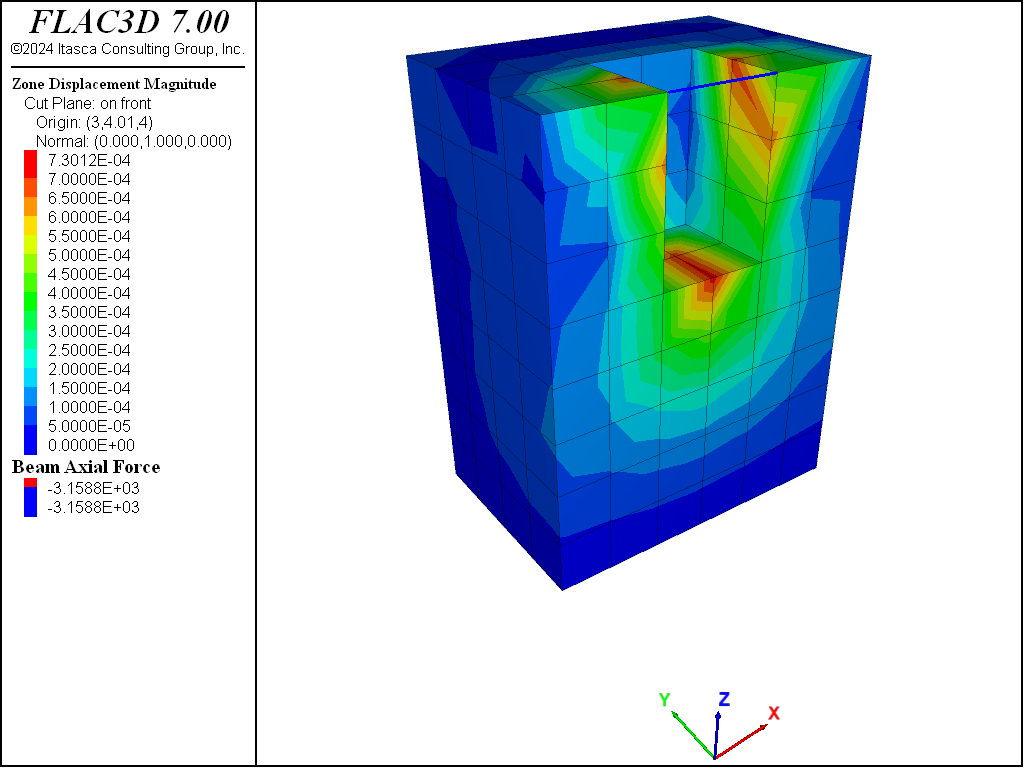Image resolution: width=1024 pixels, height=768 pixels.
Task: Select the Beam Axial Force legend heading
Action: point(86,466)
